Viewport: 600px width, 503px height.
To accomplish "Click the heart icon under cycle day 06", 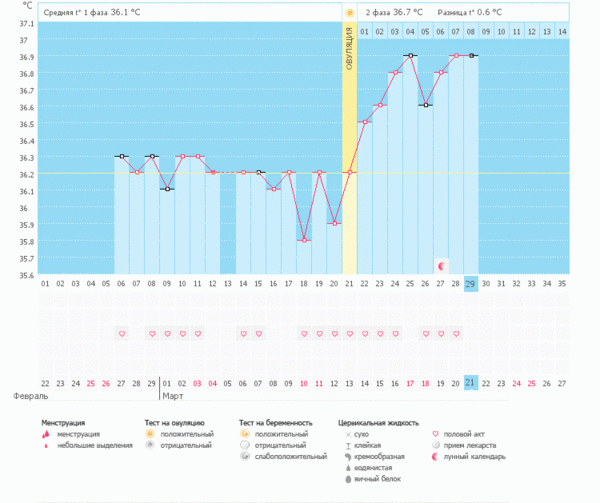I will coord(121,333).
